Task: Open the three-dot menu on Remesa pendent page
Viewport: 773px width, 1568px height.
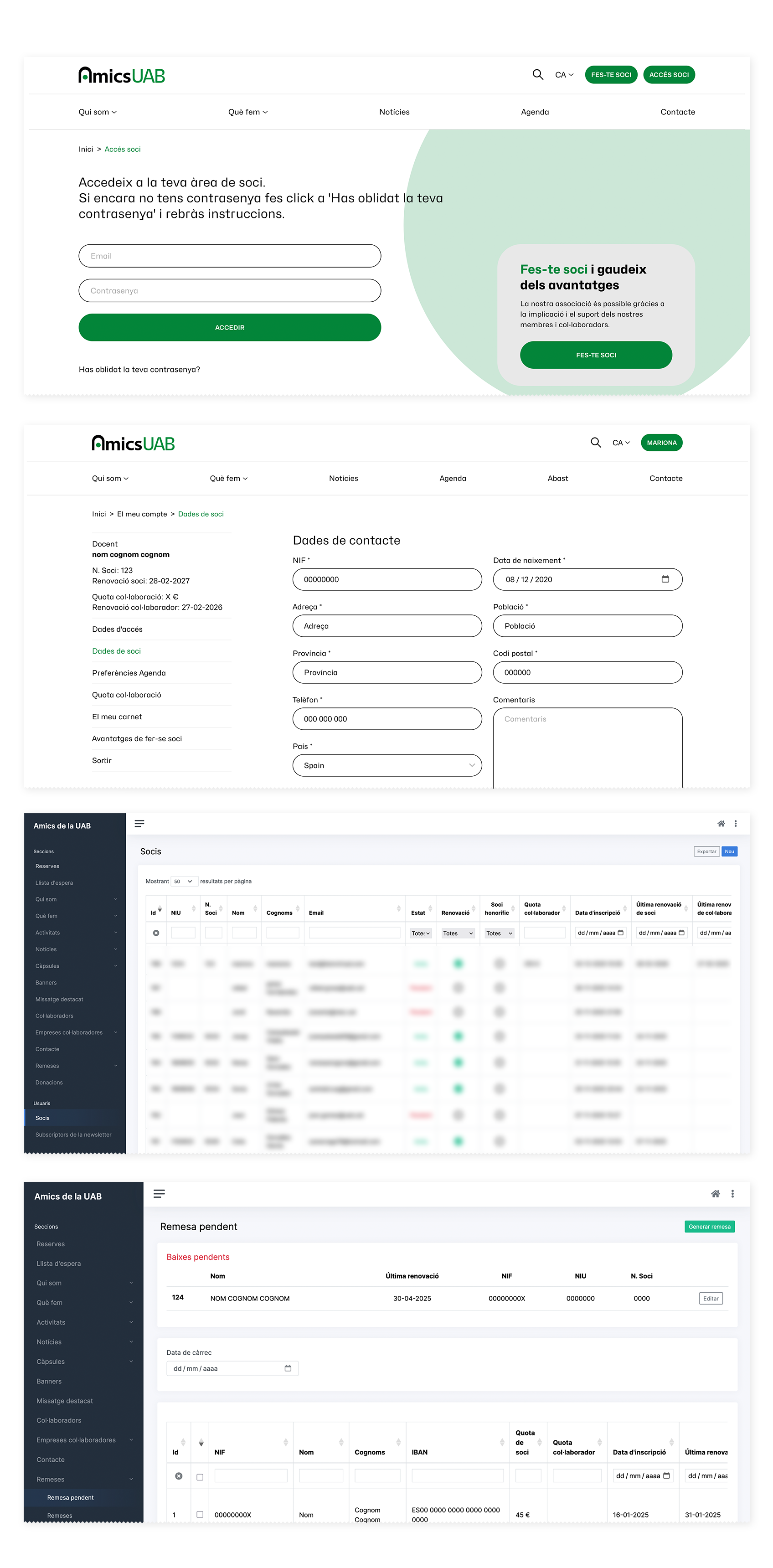Action: [732, 1194]
